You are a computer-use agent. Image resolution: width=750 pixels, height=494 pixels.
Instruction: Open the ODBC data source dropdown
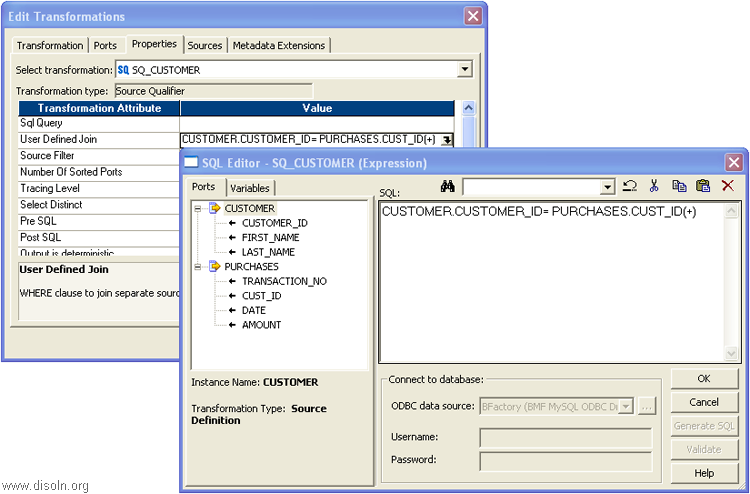coord(626,406)
